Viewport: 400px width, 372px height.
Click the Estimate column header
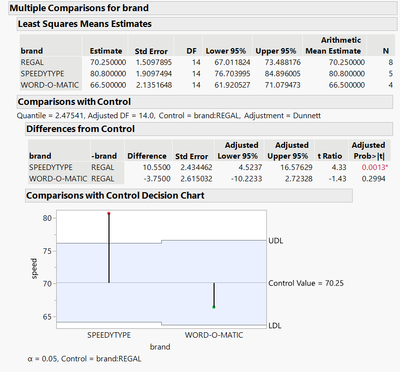[x=106, y=51]
